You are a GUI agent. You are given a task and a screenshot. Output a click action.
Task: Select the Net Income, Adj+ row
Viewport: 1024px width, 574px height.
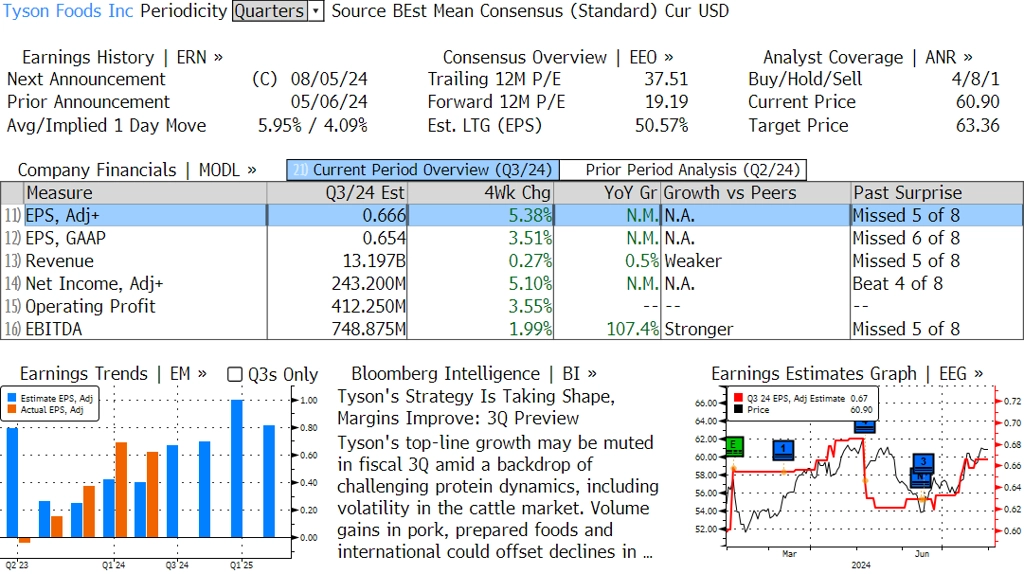[x=512, y=283]
